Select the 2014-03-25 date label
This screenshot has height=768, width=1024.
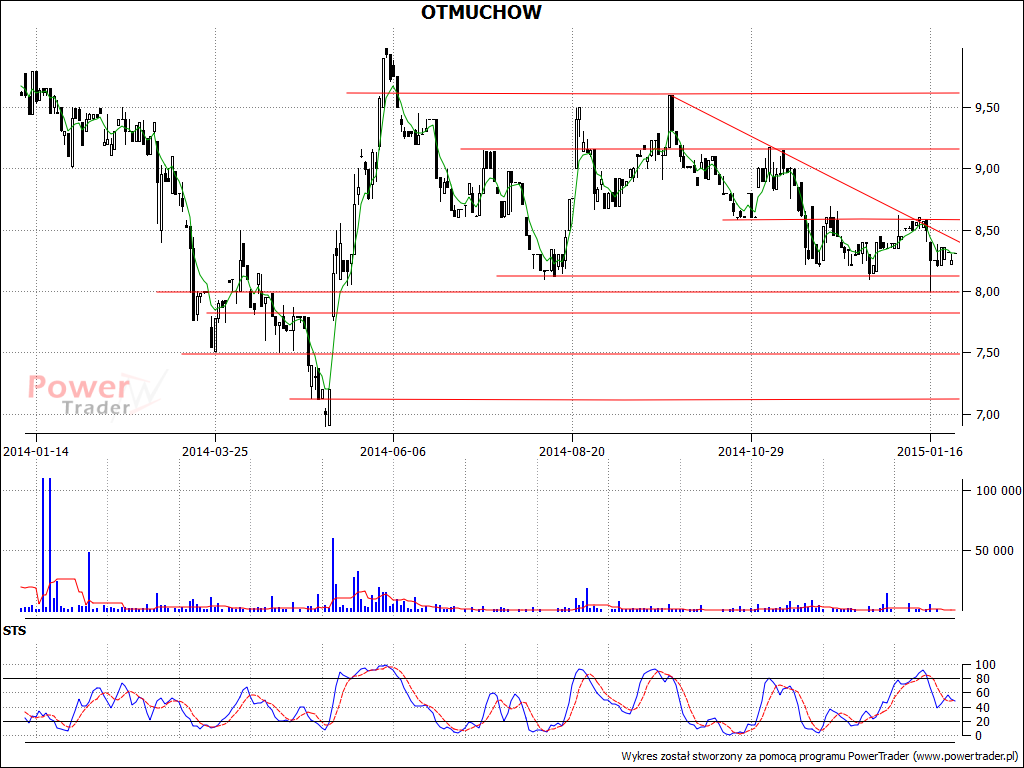(x=215, y=451)
